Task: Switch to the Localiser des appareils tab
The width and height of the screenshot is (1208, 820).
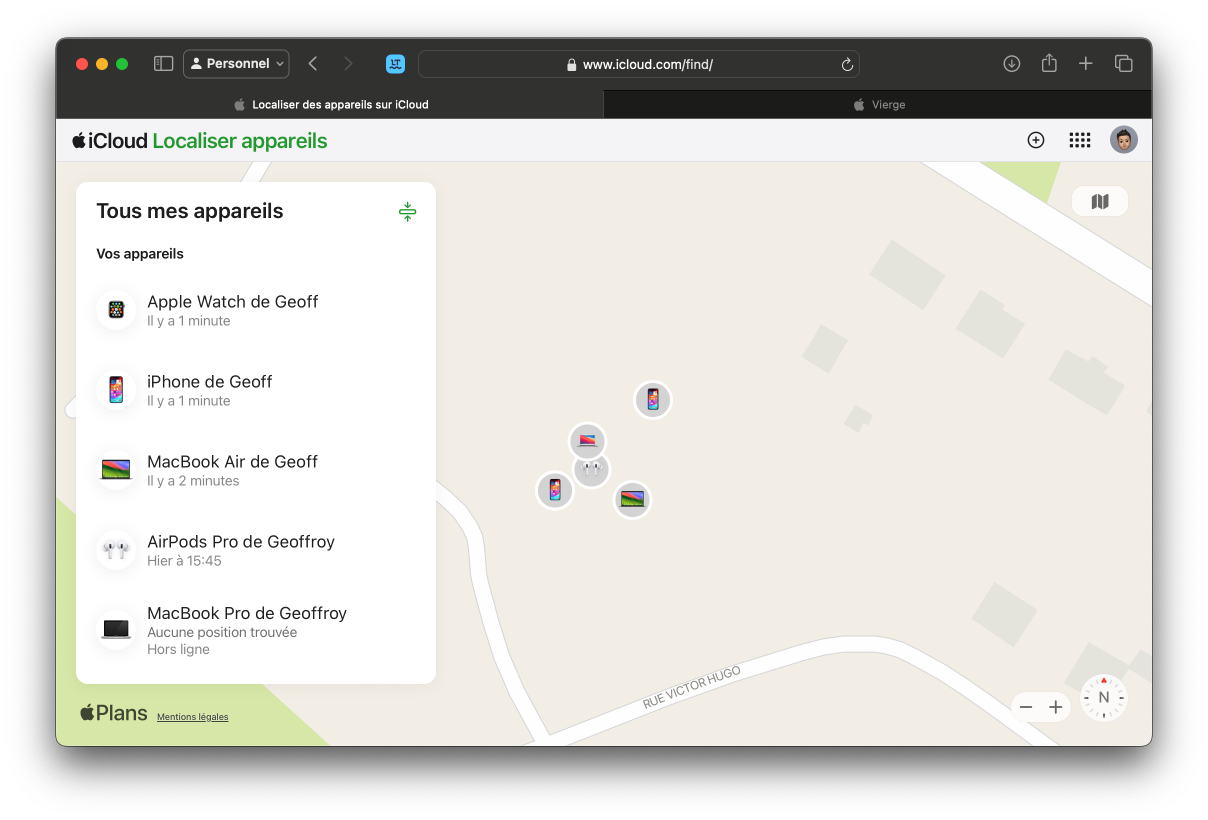Action: tap(330, 104)
